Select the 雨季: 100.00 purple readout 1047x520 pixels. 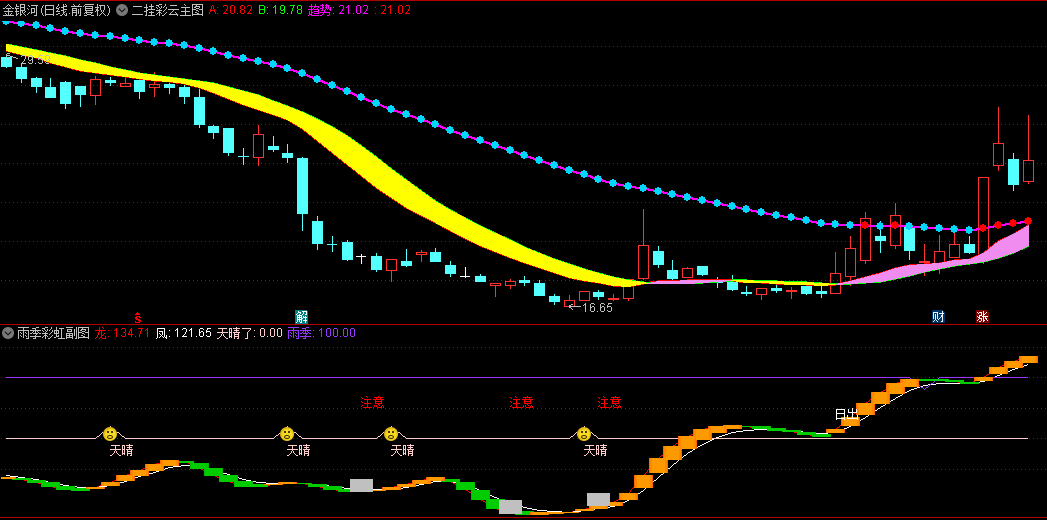click(x=321, y=332)
